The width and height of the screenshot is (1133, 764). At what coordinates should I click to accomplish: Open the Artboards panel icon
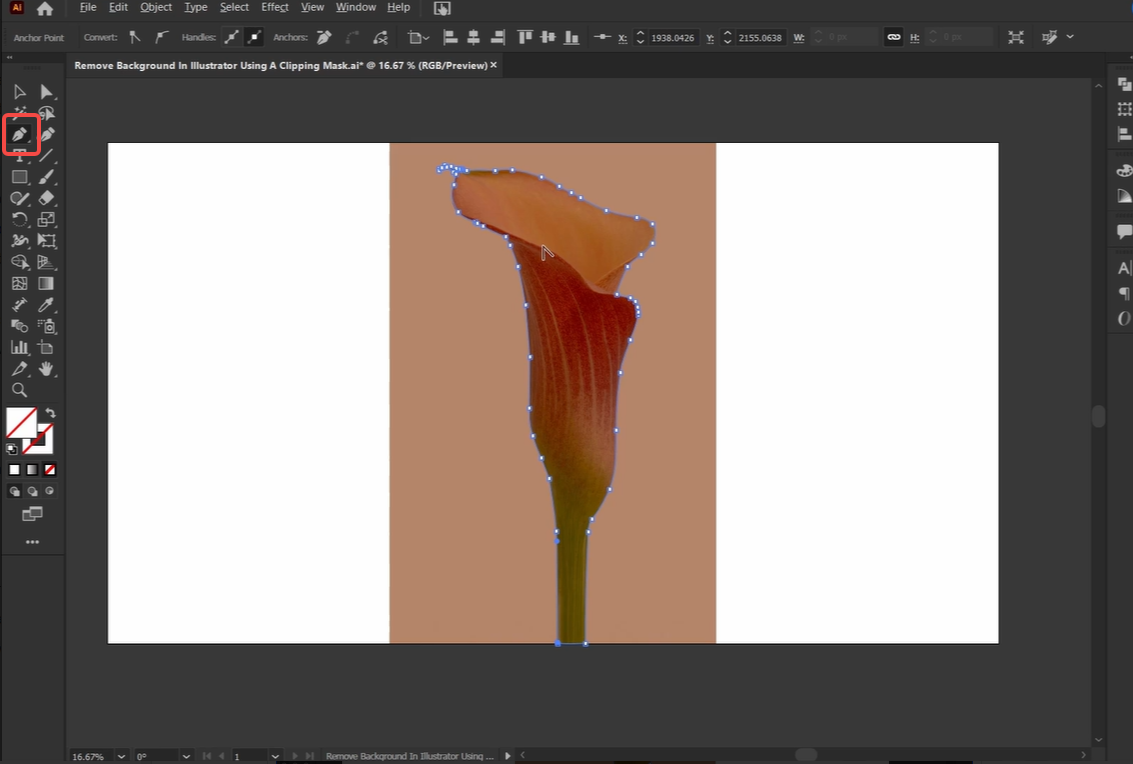tap(1122, 110)
